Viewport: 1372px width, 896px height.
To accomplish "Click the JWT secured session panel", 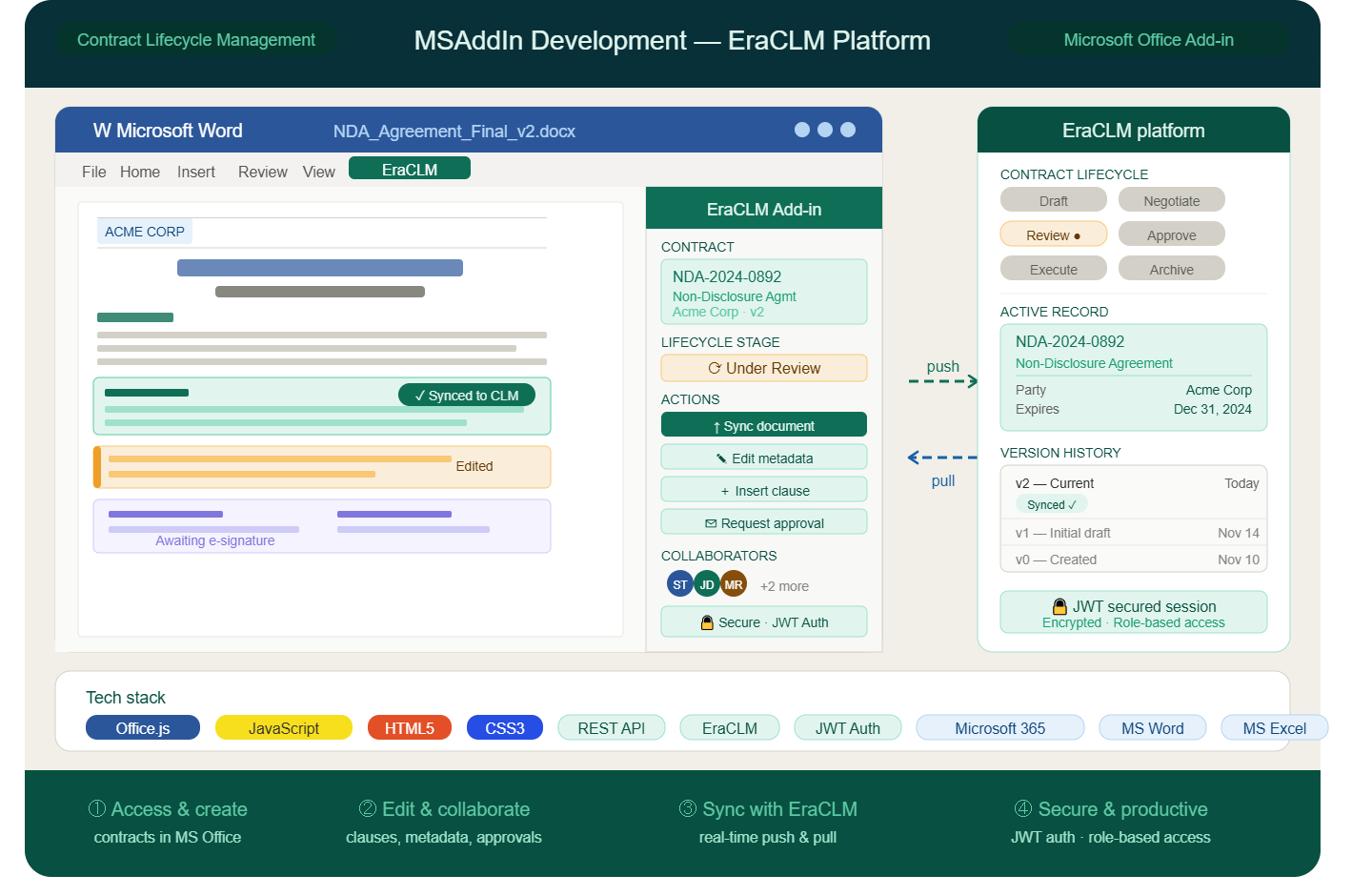I will pos(1134,612).
